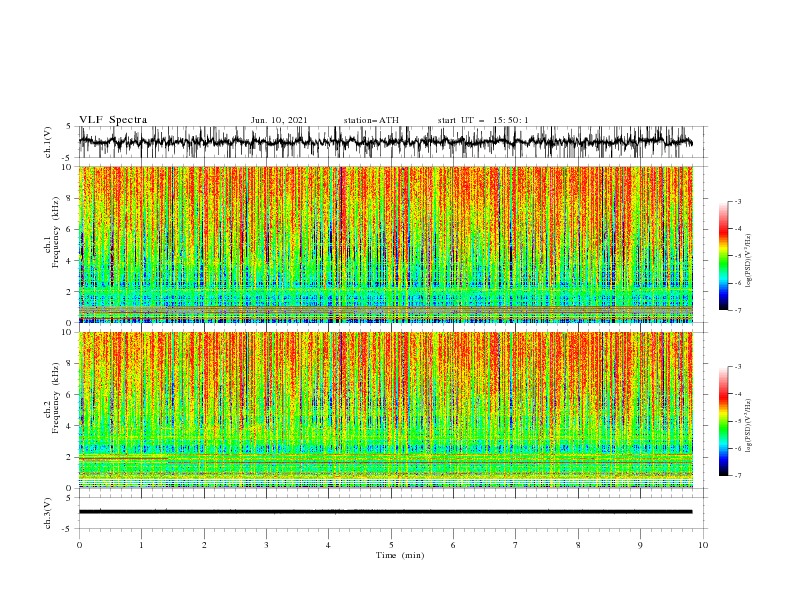Image resolution: width=792 pixels, height=612 pixels.
Task: Click the time axis tick label "1"
Action: tap(142, 545)
